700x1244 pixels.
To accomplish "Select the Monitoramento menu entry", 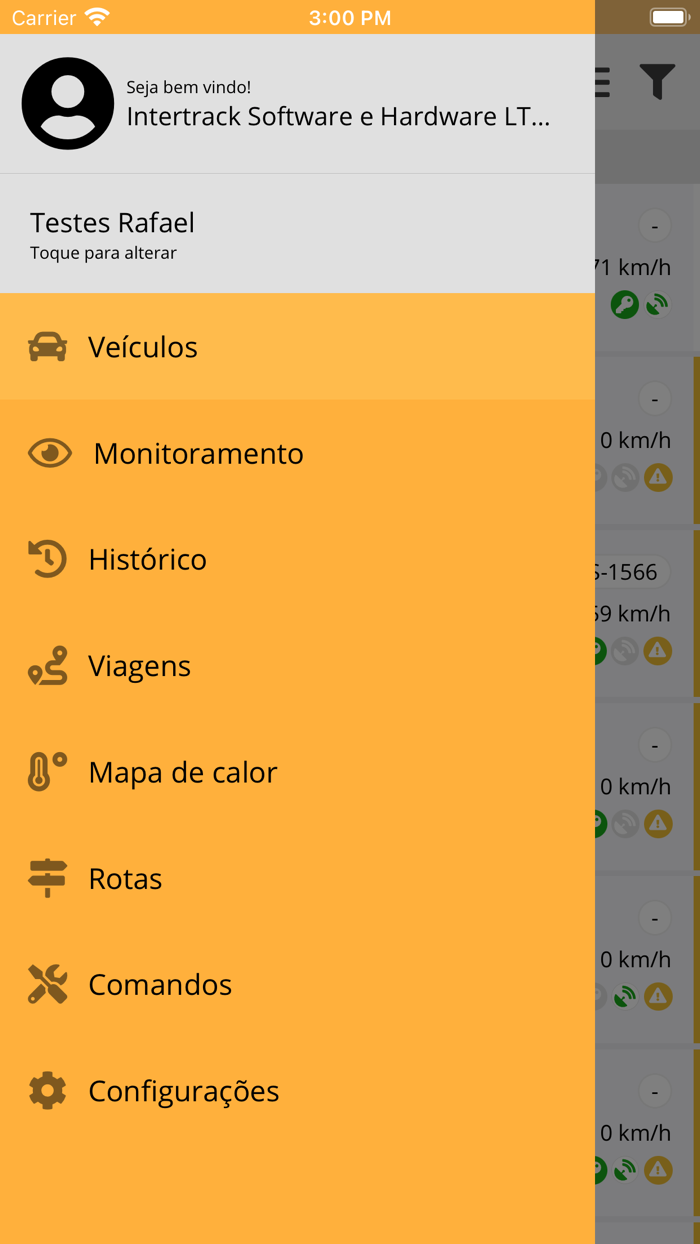I will 198,453.
